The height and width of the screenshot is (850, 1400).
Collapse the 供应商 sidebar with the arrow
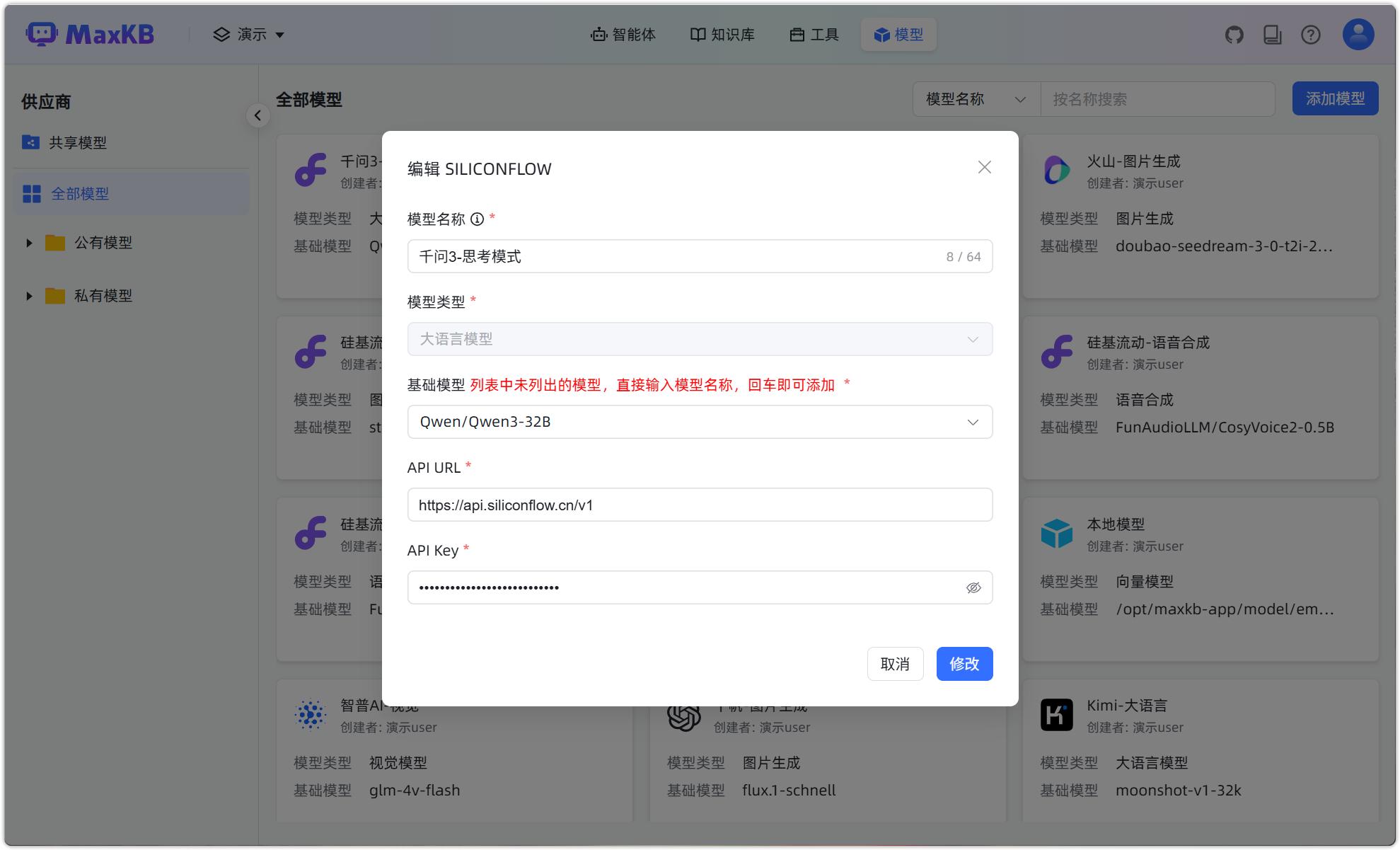click(258, 115)
